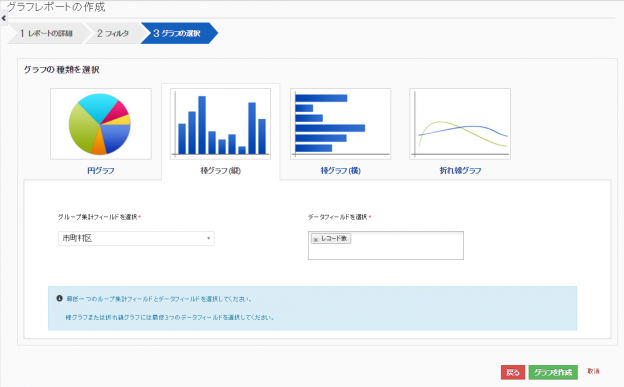Open the 市町村区 group field dropdown
The image size is (624, 387).
[136, 238]
